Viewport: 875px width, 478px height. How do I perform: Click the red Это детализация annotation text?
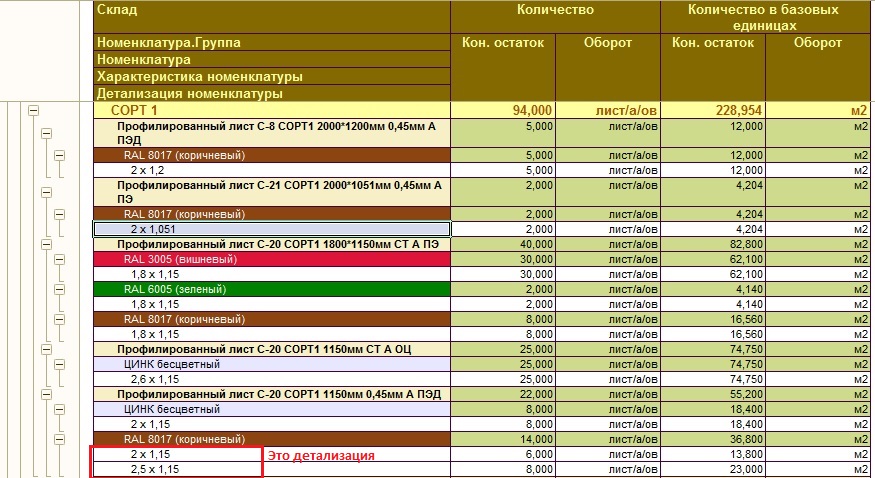click(320, 456)
